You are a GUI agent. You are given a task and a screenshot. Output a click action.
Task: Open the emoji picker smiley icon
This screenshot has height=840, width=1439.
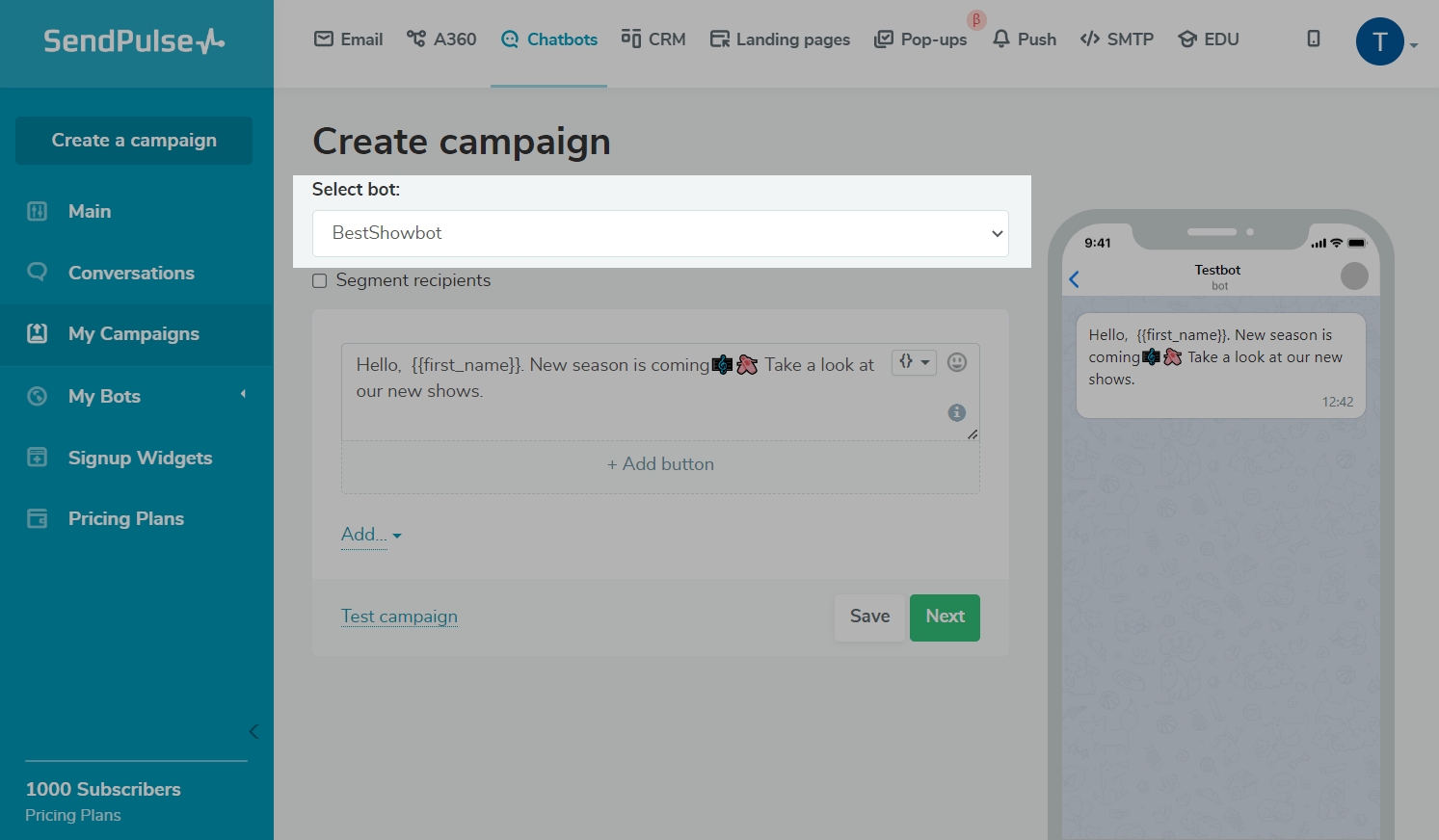click(957, 362)
